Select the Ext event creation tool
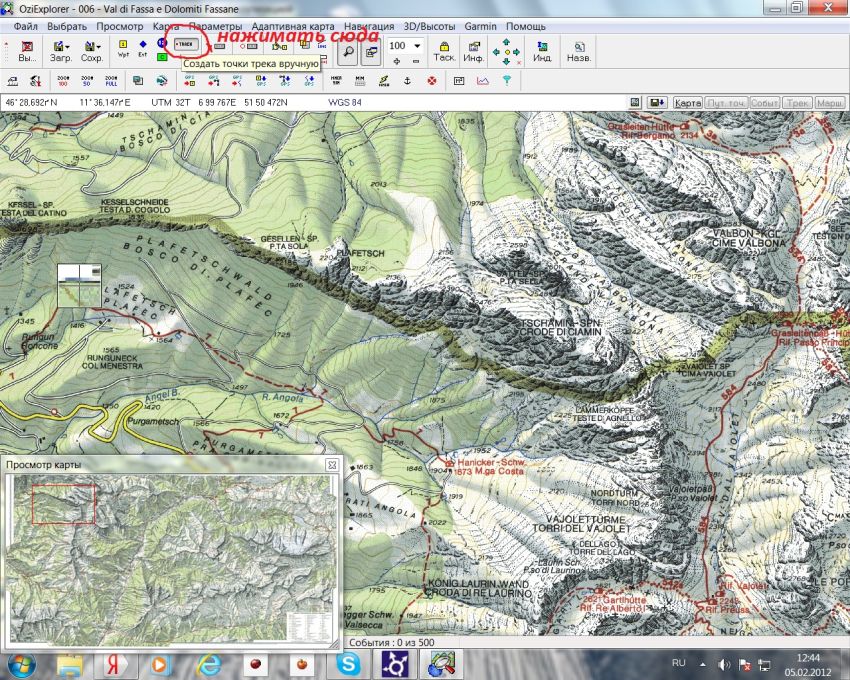Viewport: 850px width, 680px height. (142, 49)
